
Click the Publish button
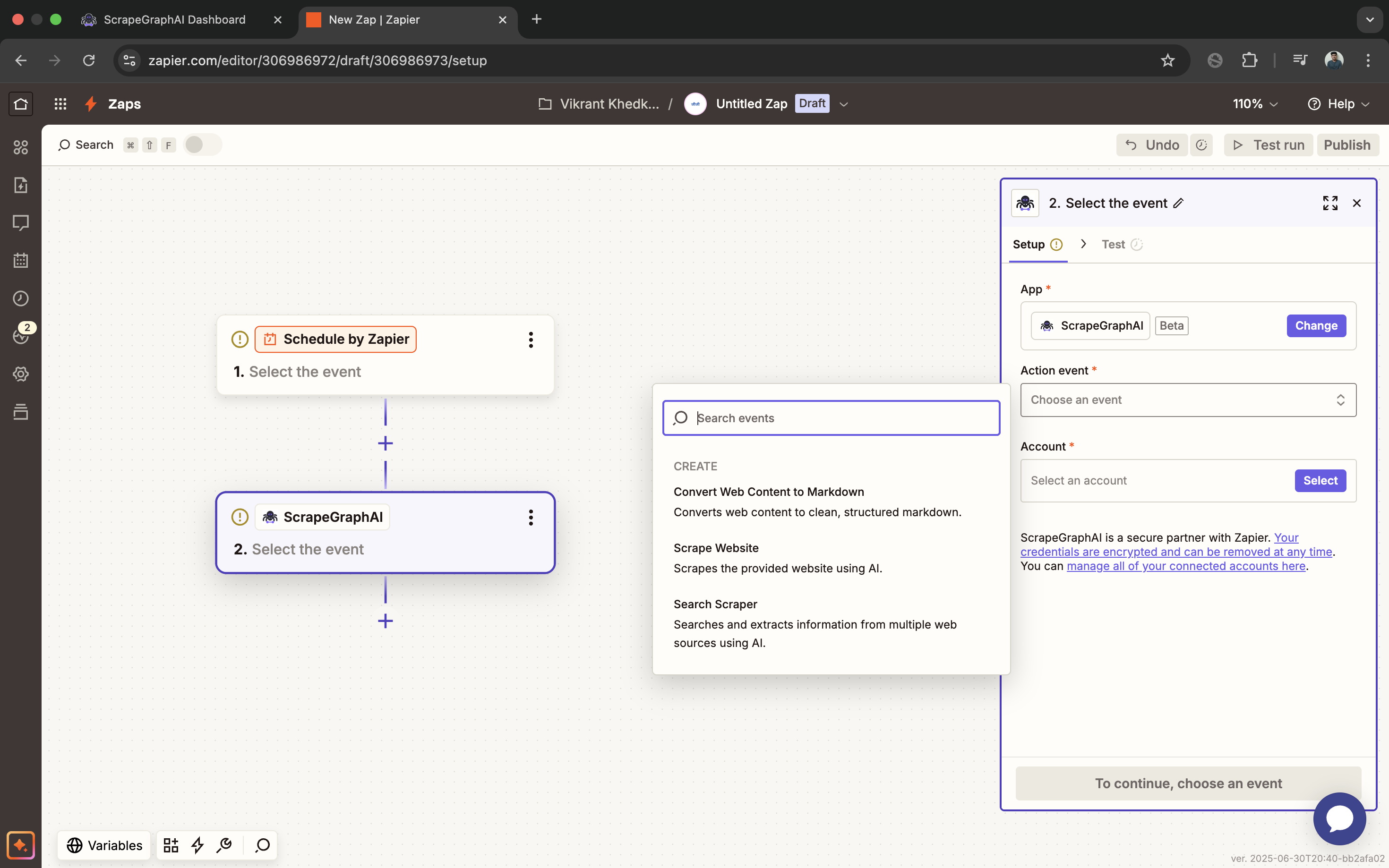click(1347, 145)
